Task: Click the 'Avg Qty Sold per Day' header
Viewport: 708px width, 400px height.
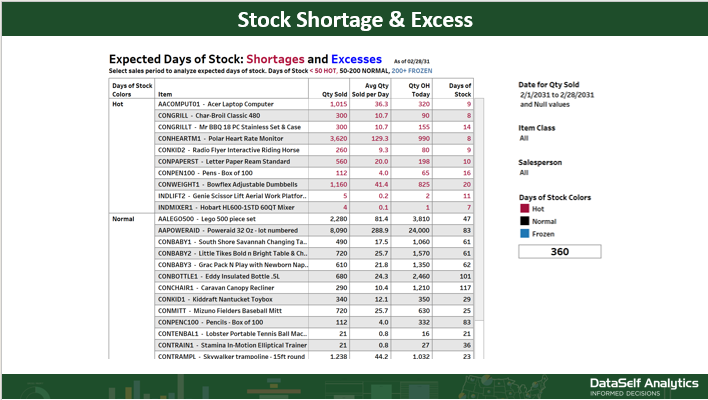Action: (x=370, y=90)
